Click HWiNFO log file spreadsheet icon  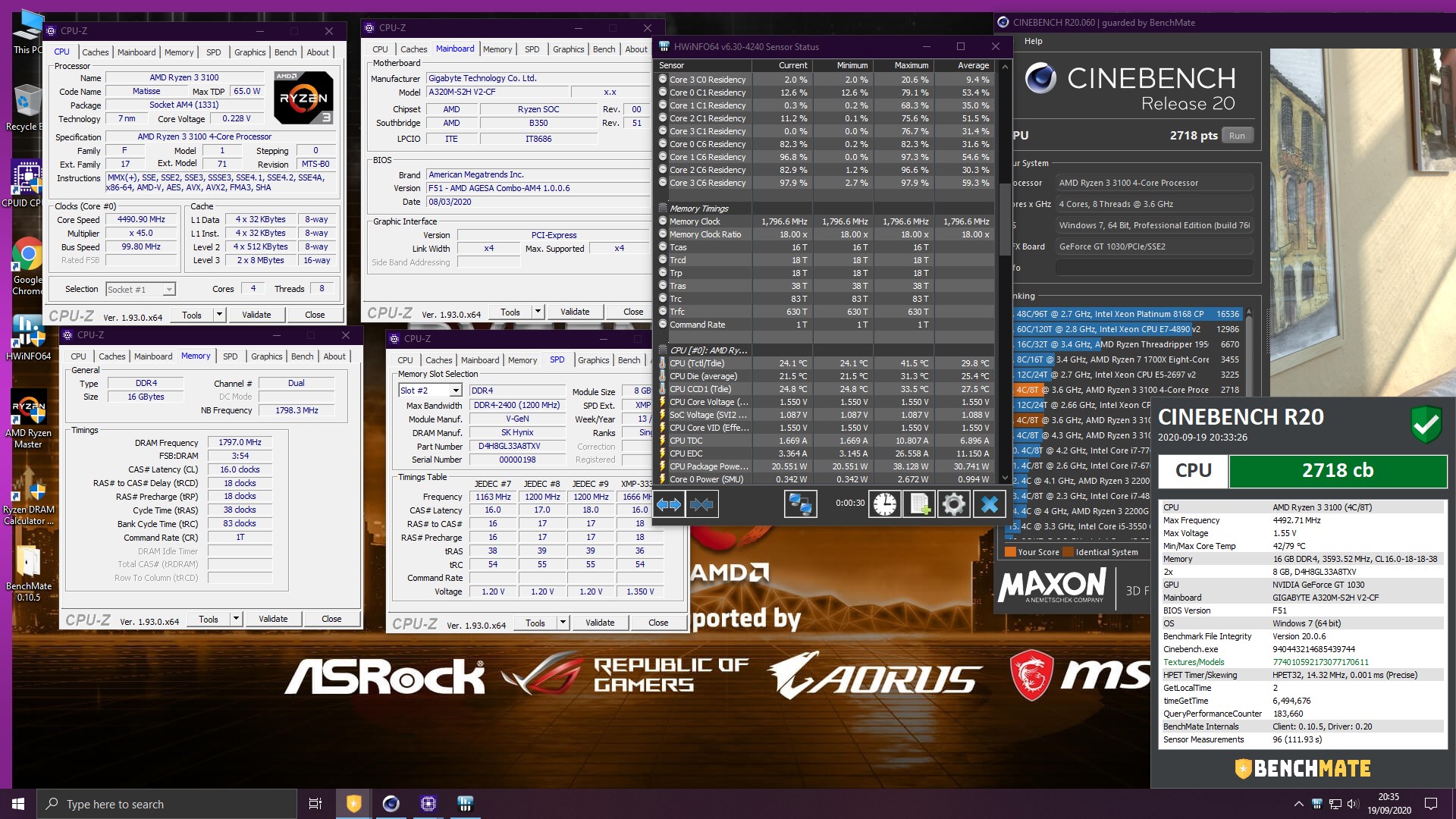919,504
